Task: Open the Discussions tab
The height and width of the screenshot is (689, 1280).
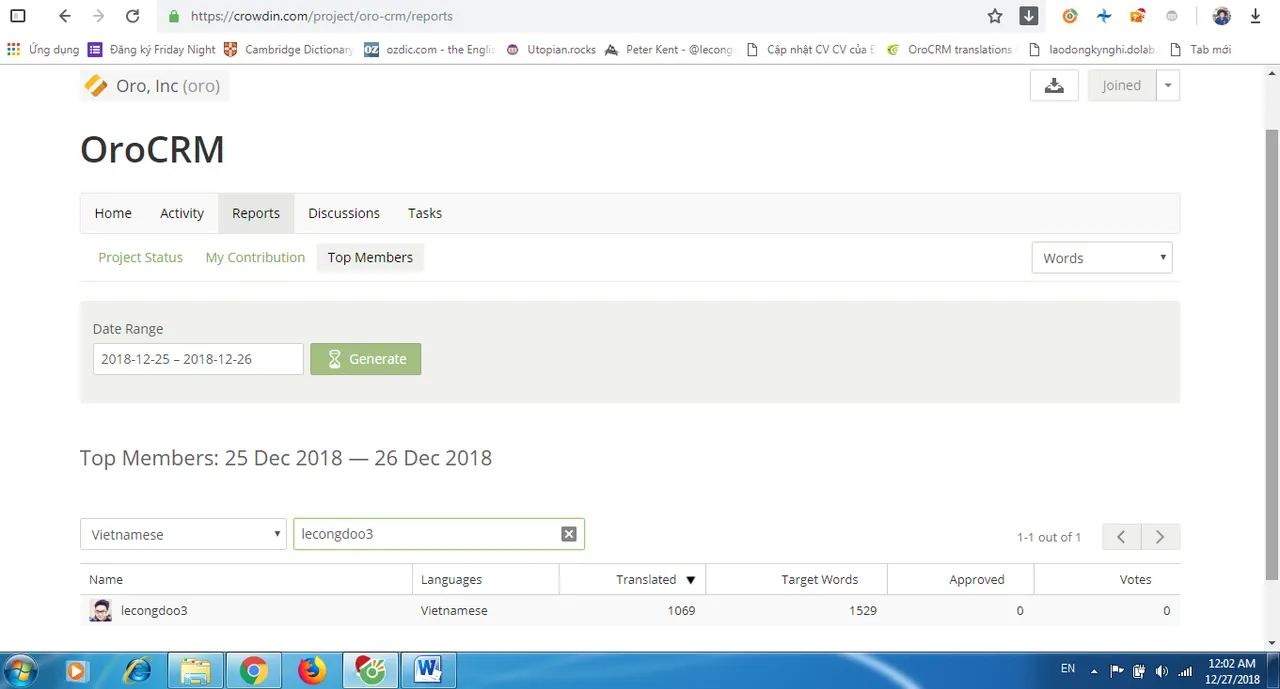Action: tap(344, 213)
